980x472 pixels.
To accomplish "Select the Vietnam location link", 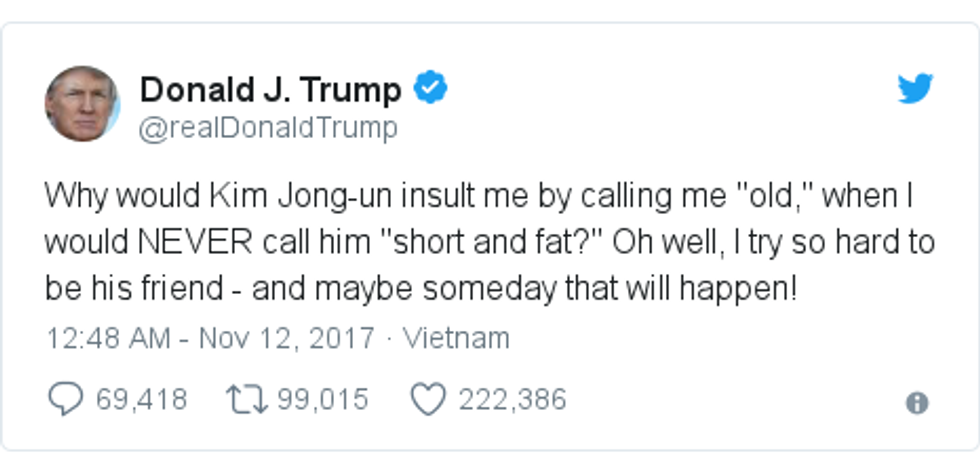I will click(x=456, y=338).
